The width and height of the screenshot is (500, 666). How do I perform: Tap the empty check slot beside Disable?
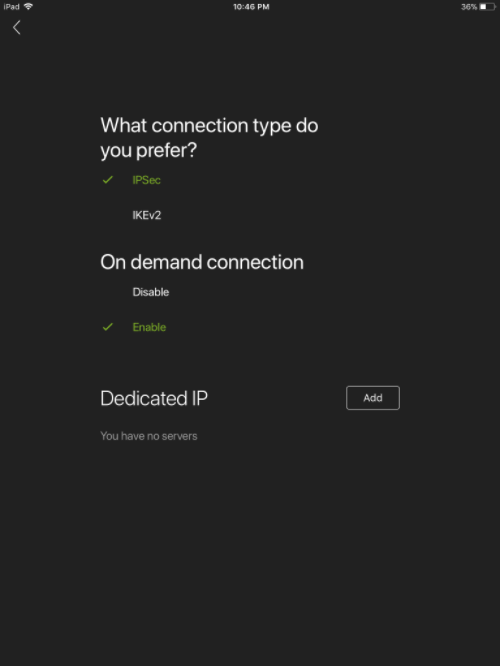tap(107, 292)
